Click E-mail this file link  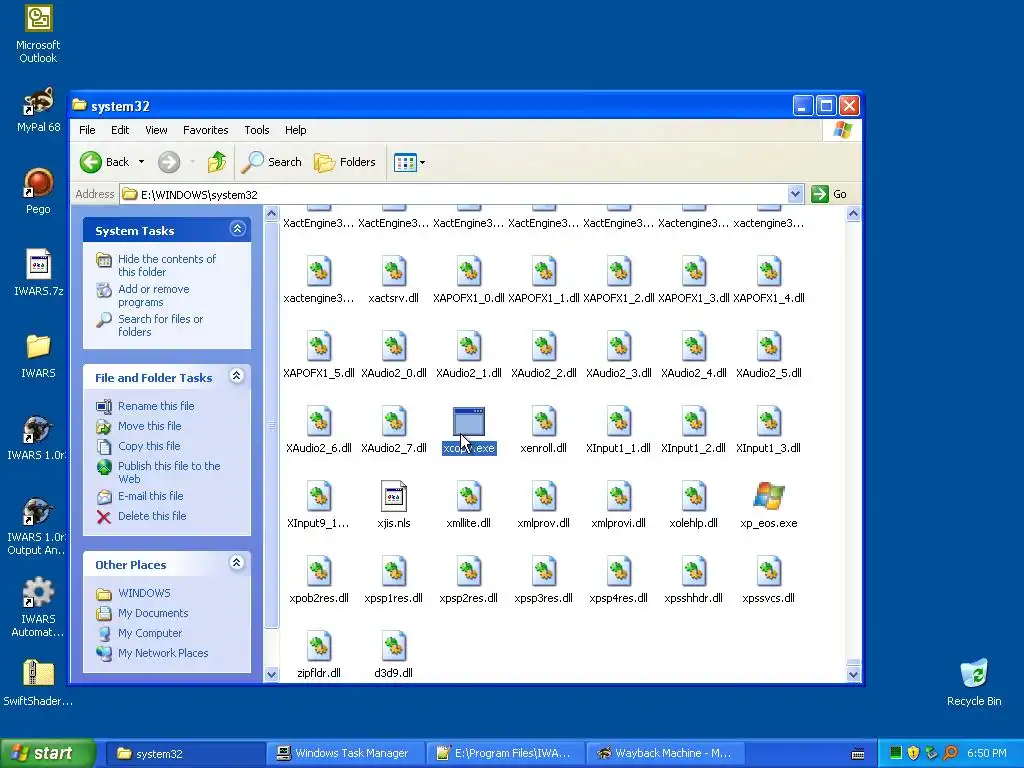pos(150,496)
